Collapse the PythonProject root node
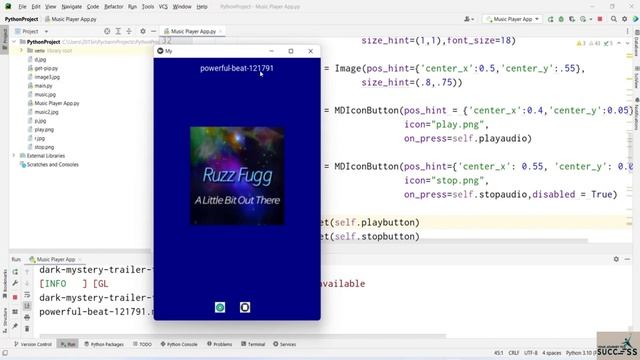This screenshot has height=360, width=640. tap(14, 42)
